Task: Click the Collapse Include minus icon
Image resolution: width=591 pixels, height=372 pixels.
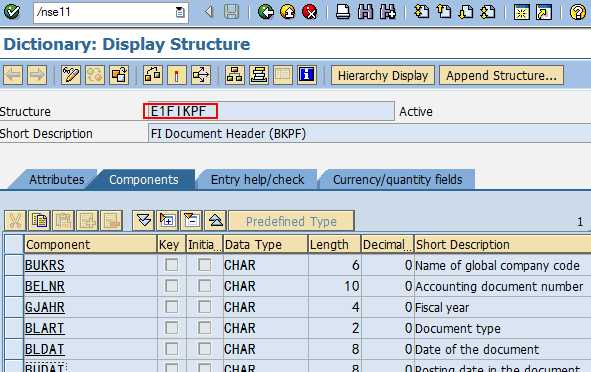Action: click(x=191, y=220)
